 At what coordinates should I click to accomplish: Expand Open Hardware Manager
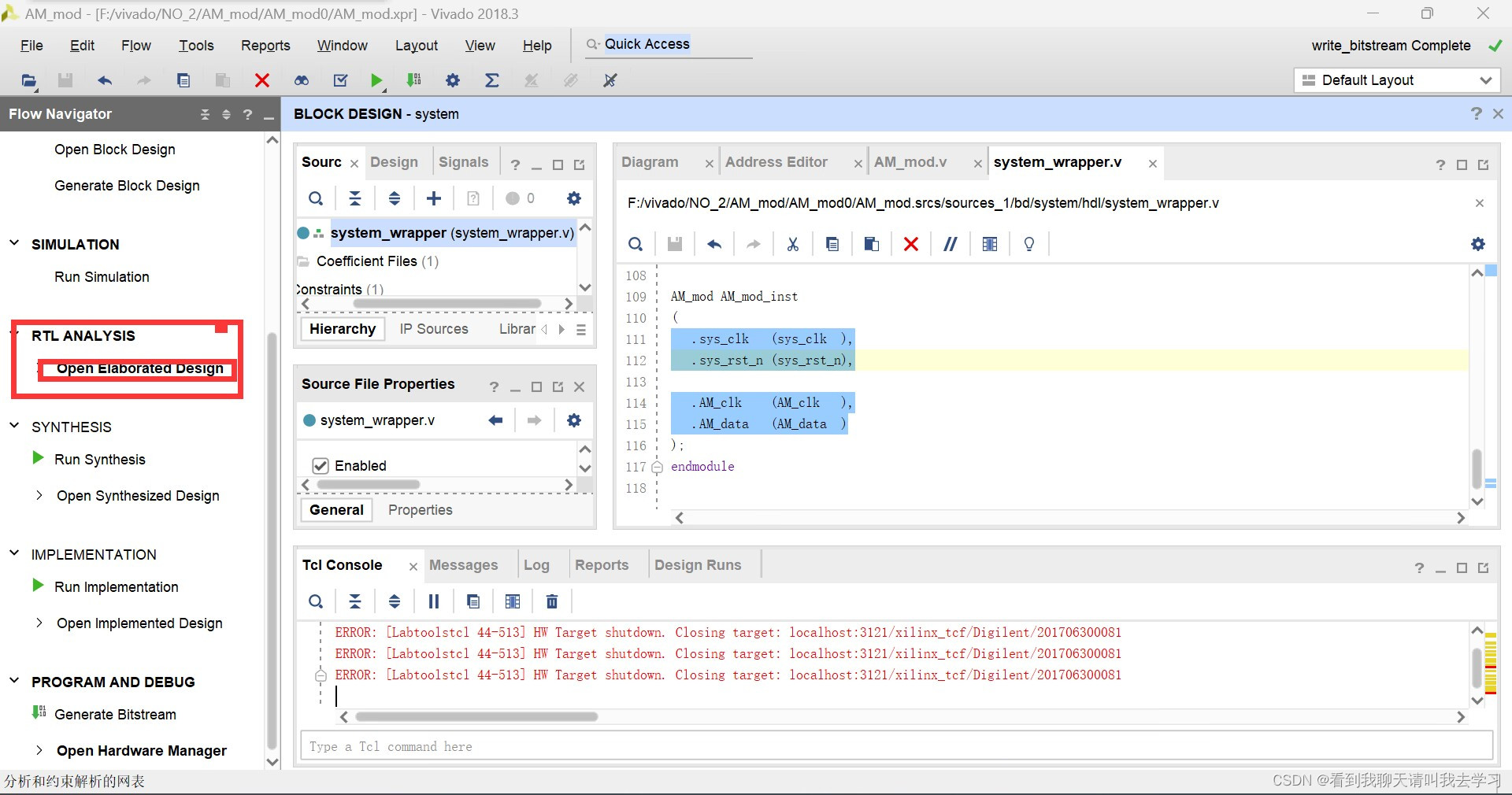point(39,750)
